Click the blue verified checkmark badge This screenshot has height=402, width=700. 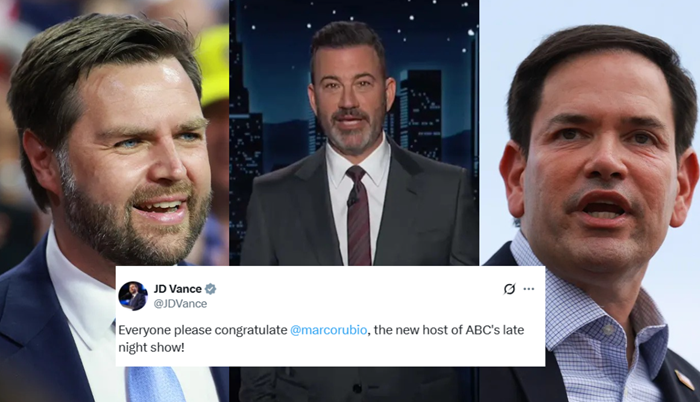click(x=211, y=289)
